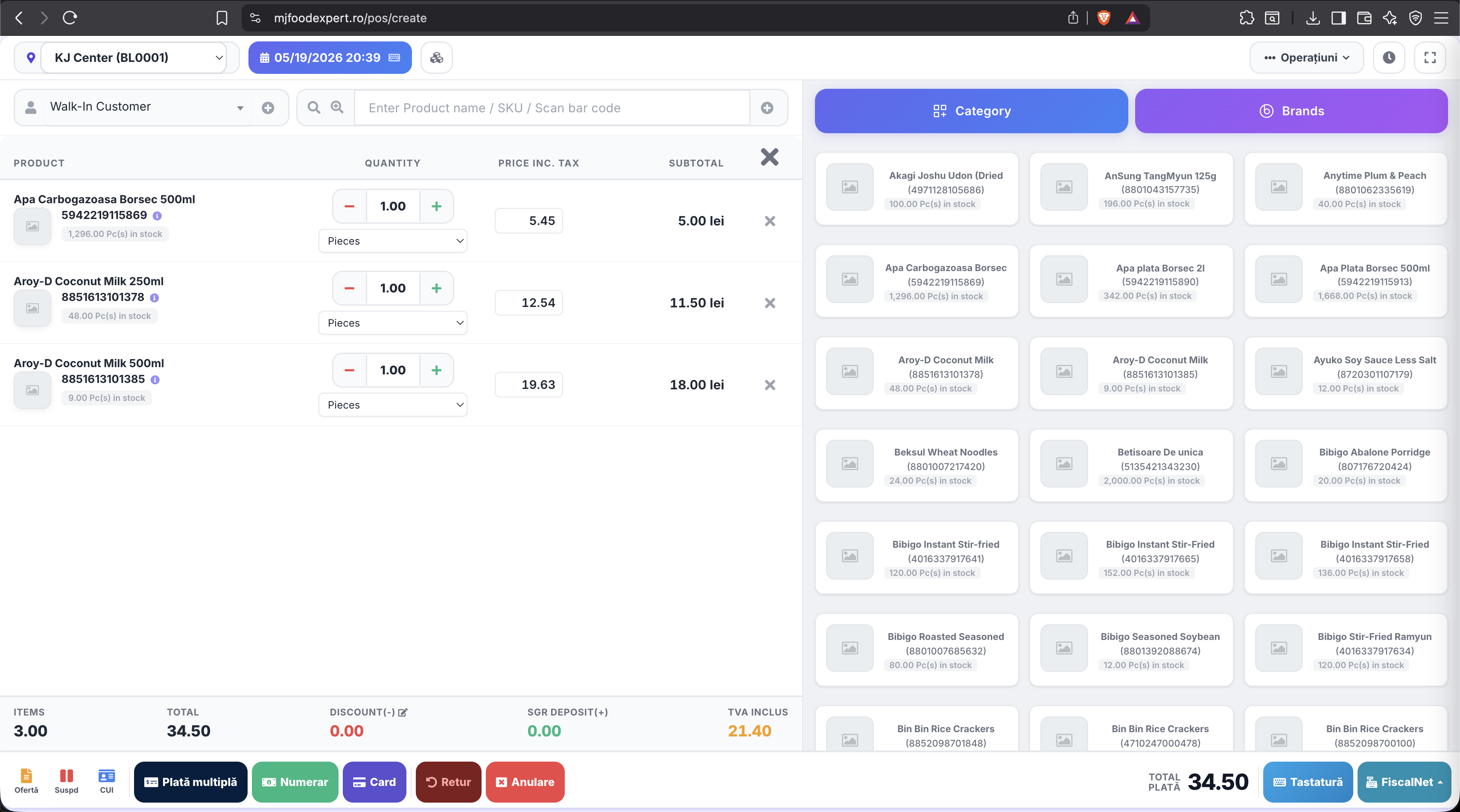
Task: Click the CUI ID card icon
Action: click(x=107, y=781)
